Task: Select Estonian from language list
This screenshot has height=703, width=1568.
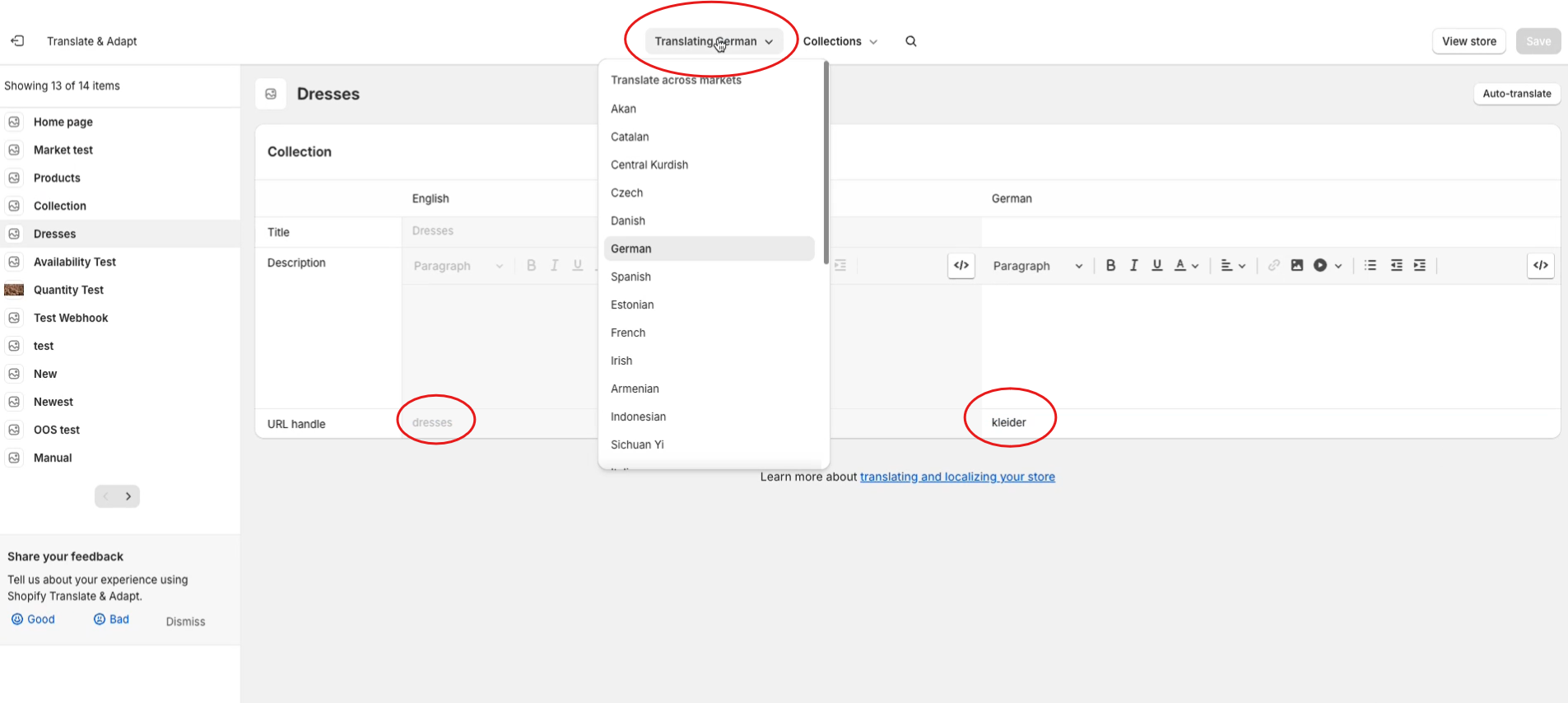Action: [709, 305]
